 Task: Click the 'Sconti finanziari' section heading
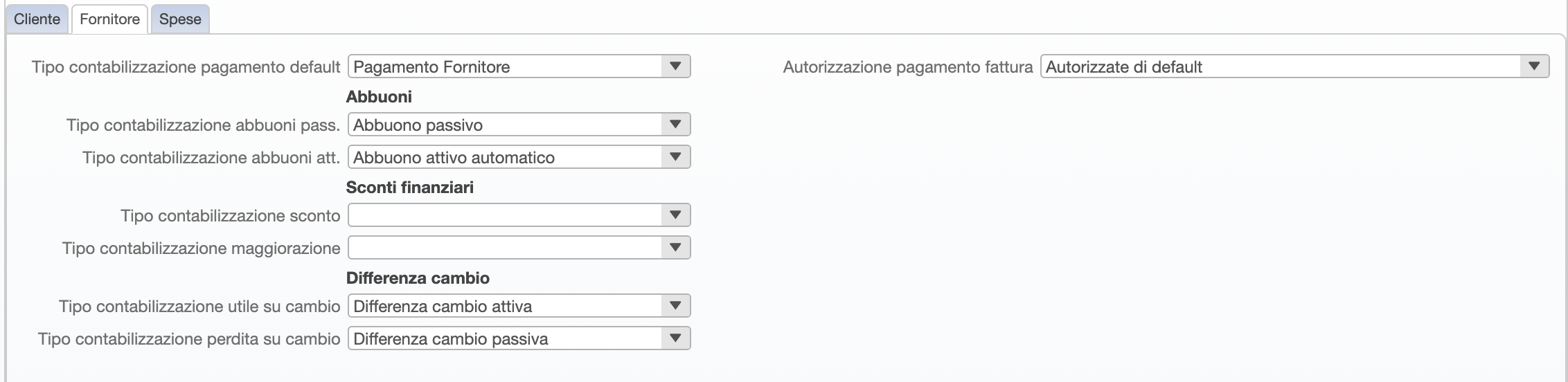click(x=410, y=188)
